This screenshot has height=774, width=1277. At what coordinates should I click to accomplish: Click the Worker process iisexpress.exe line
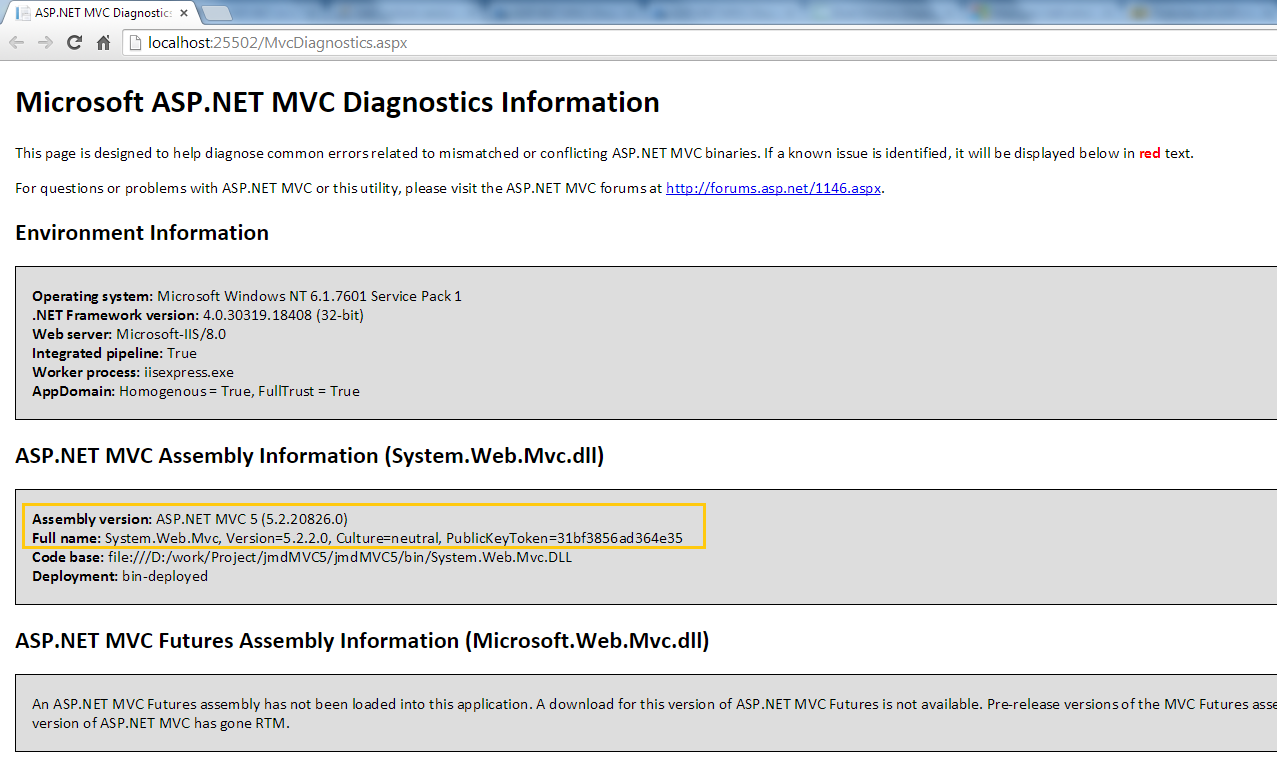tap(133, 372)
